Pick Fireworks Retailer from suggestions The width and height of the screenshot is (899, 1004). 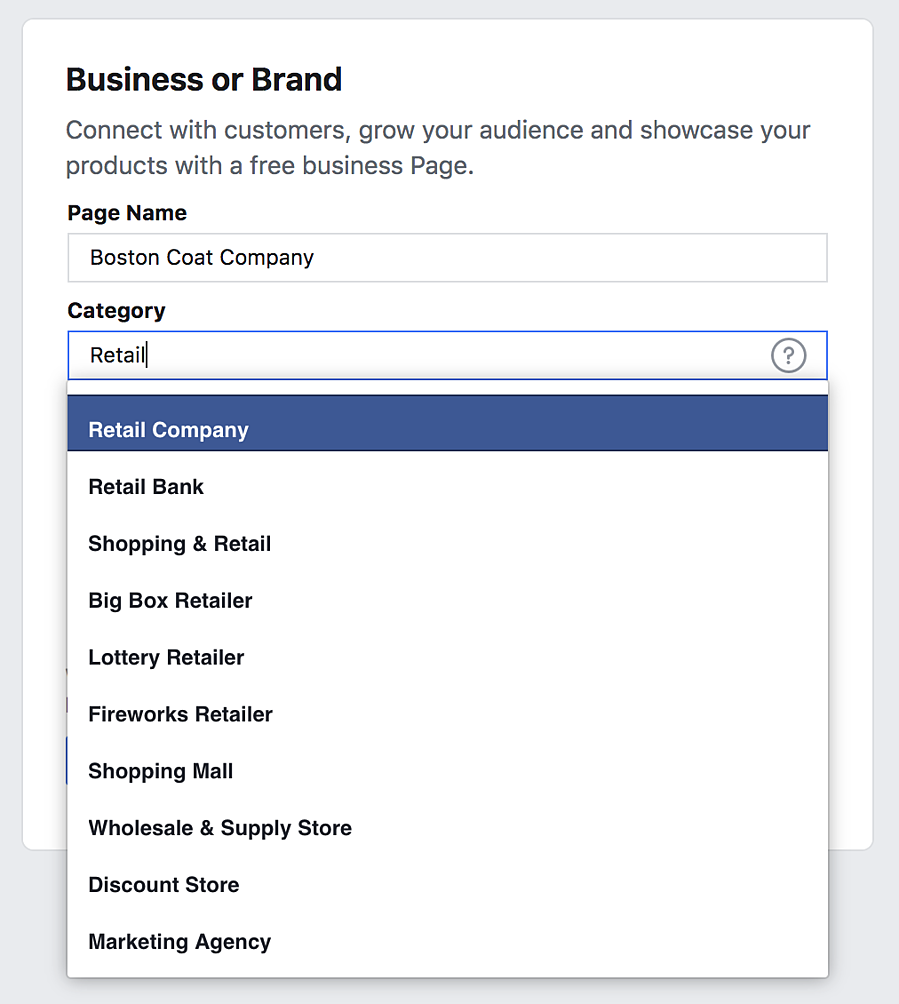coord(447,715)
